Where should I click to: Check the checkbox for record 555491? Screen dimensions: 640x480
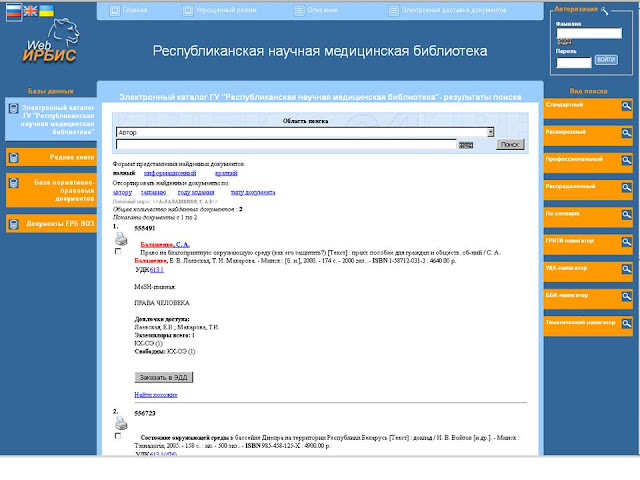coord(118,251)
